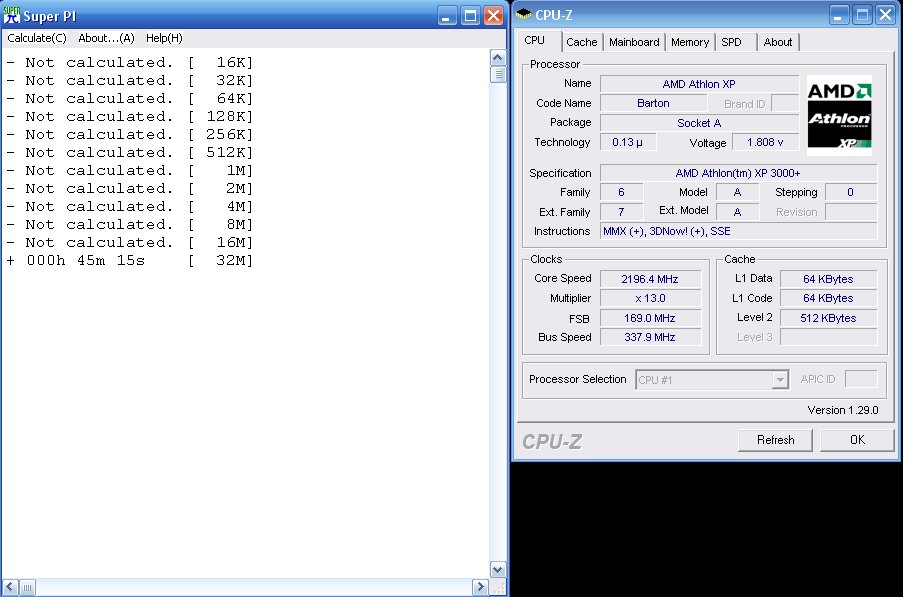Viewport: 903px width, 597px height.
Task: Switch to the Cache tab
Action: [582, 42]
